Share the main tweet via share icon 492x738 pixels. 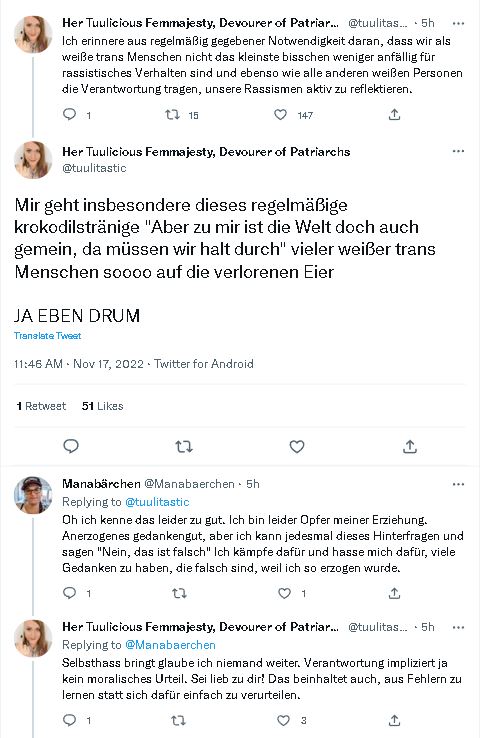(410, 446)
